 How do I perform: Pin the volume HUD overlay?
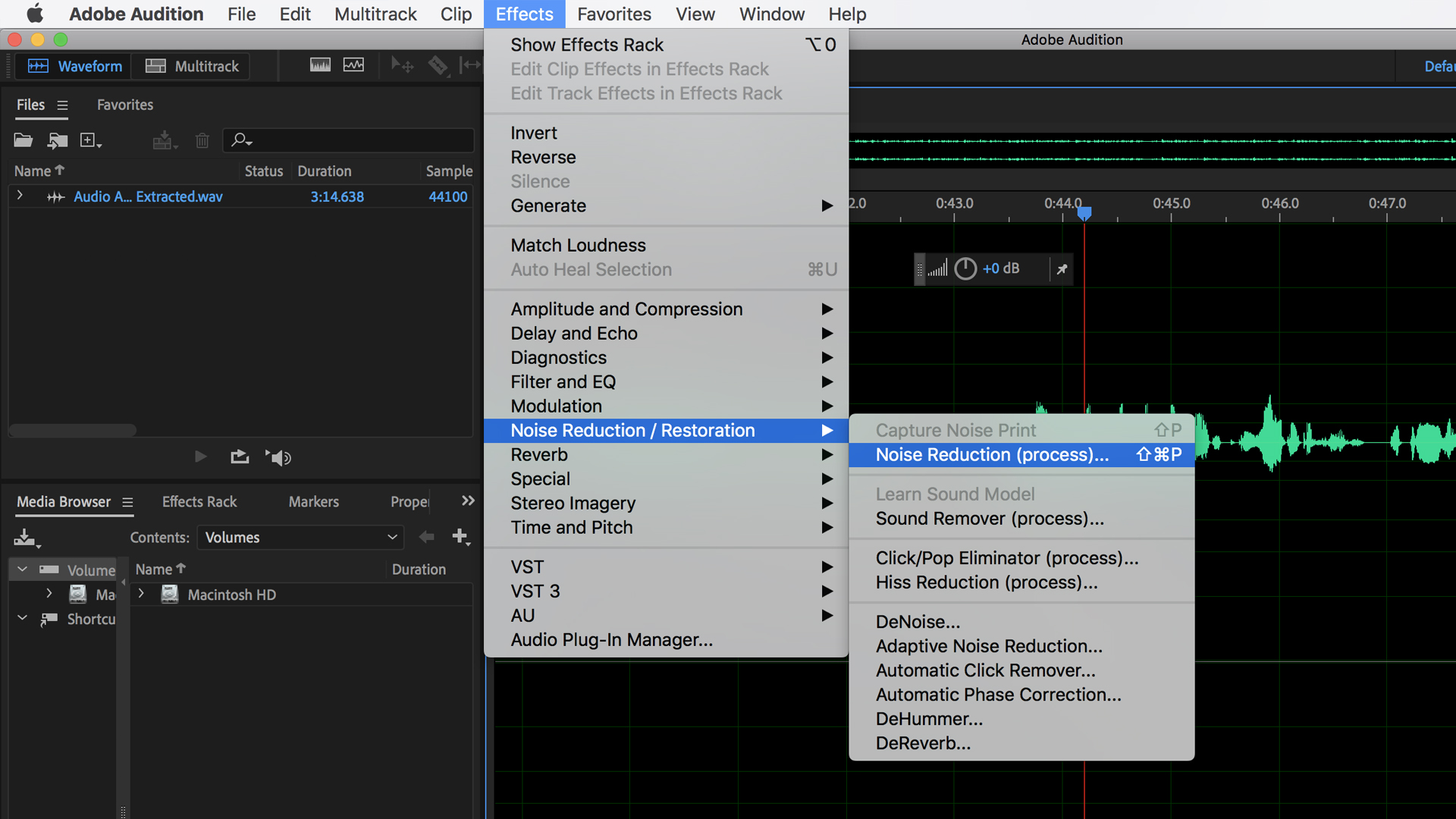(1062, 268)
